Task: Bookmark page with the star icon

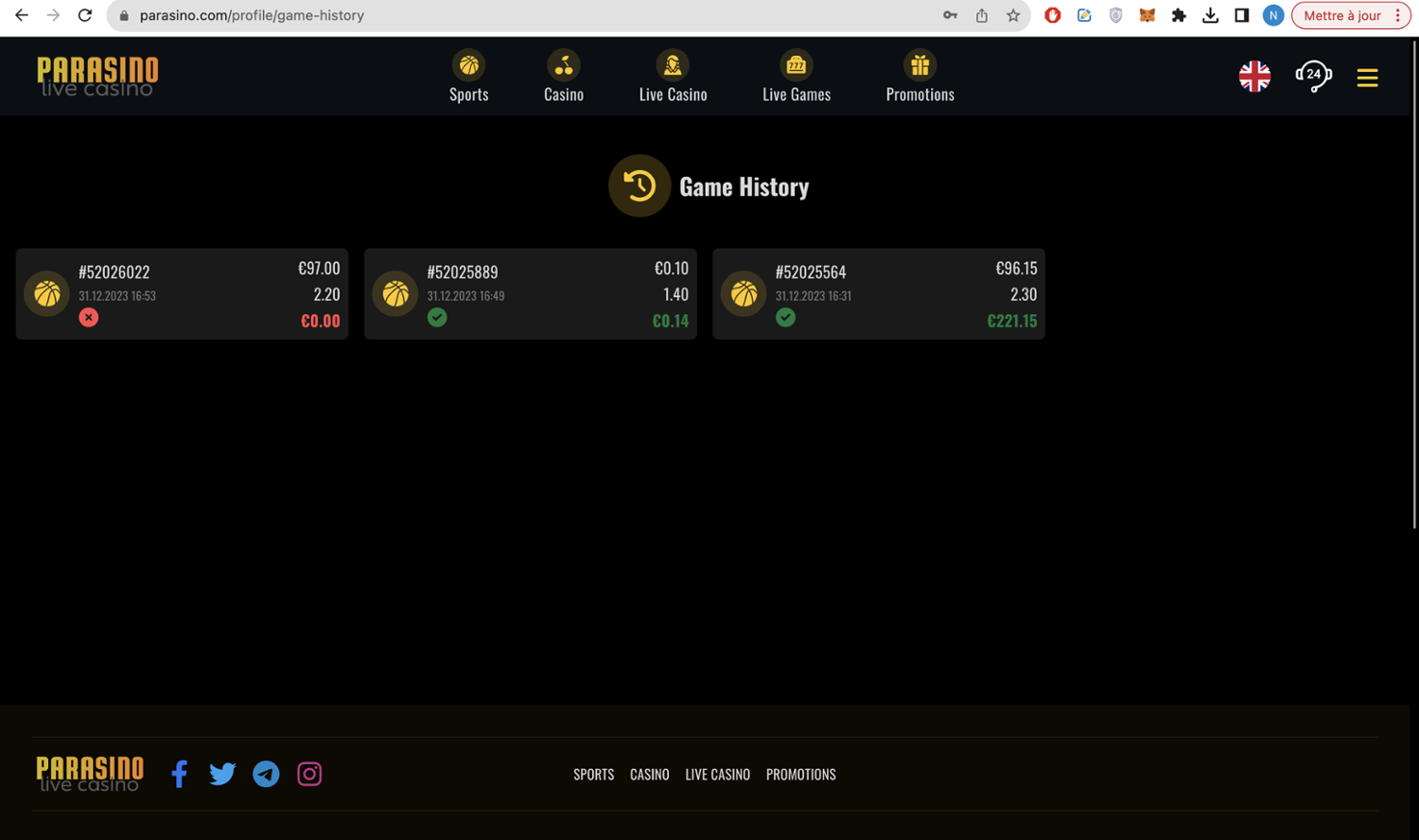Action: [1013, 15]
